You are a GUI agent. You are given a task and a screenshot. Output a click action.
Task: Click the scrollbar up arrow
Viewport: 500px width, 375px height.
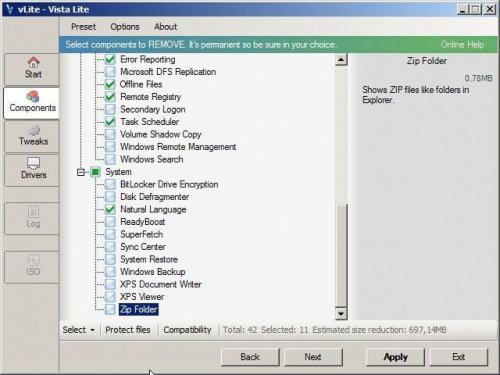point(341,60)
